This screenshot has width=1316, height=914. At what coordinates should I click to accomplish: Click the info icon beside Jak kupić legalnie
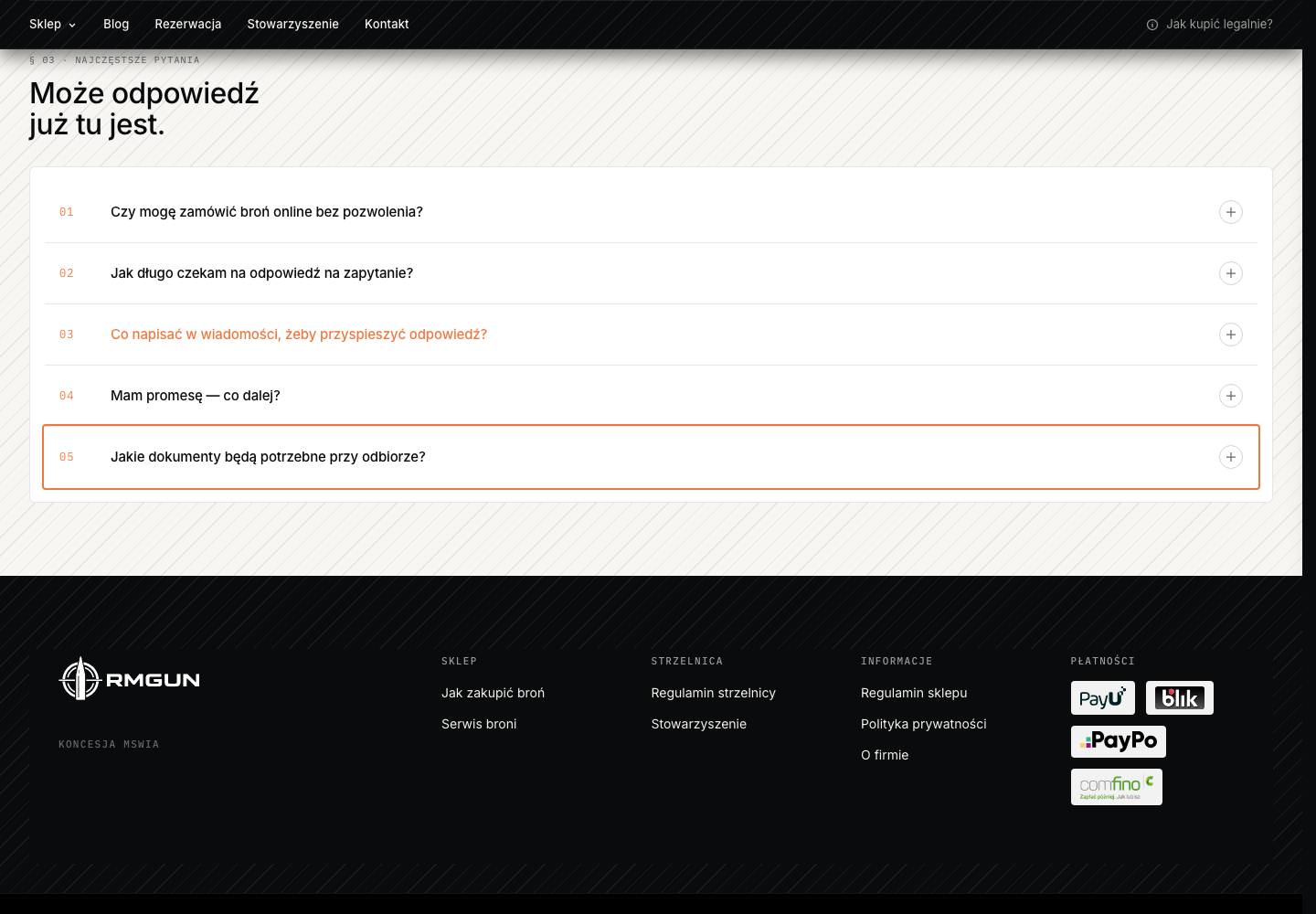[1152, 25]
